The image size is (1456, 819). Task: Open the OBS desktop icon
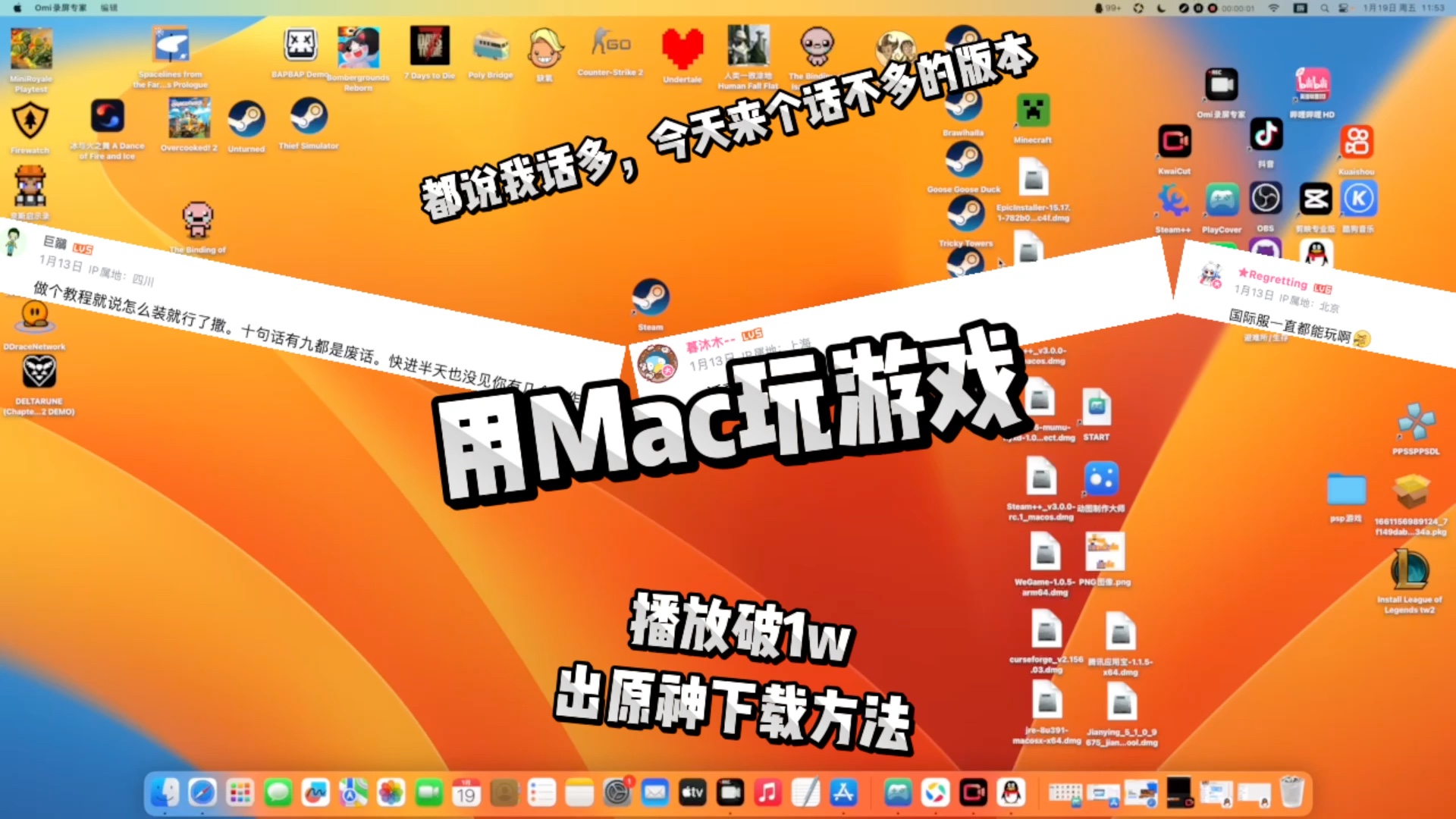point(1266,199)
